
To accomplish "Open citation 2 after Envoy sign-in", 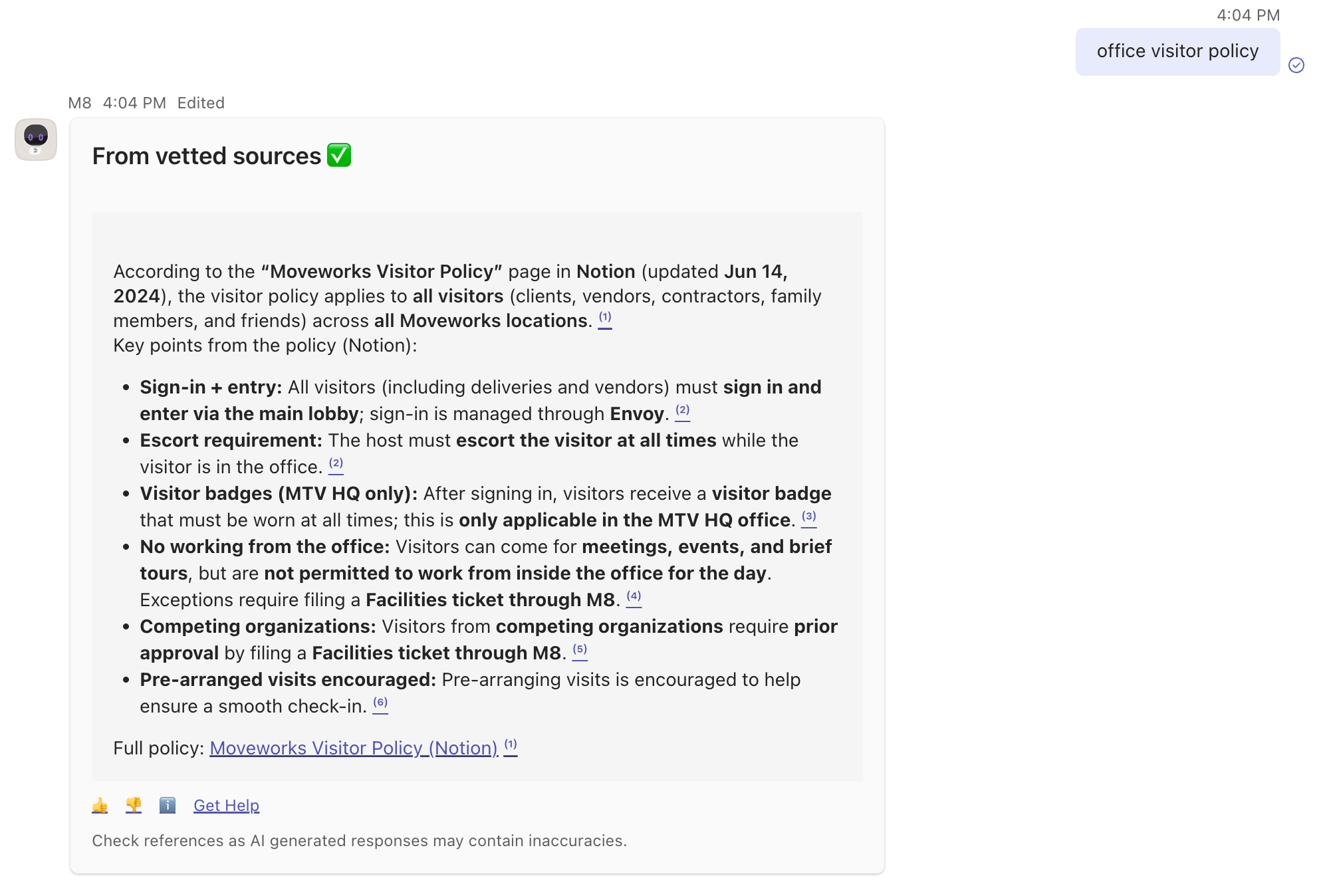I will tap(683, 411).
